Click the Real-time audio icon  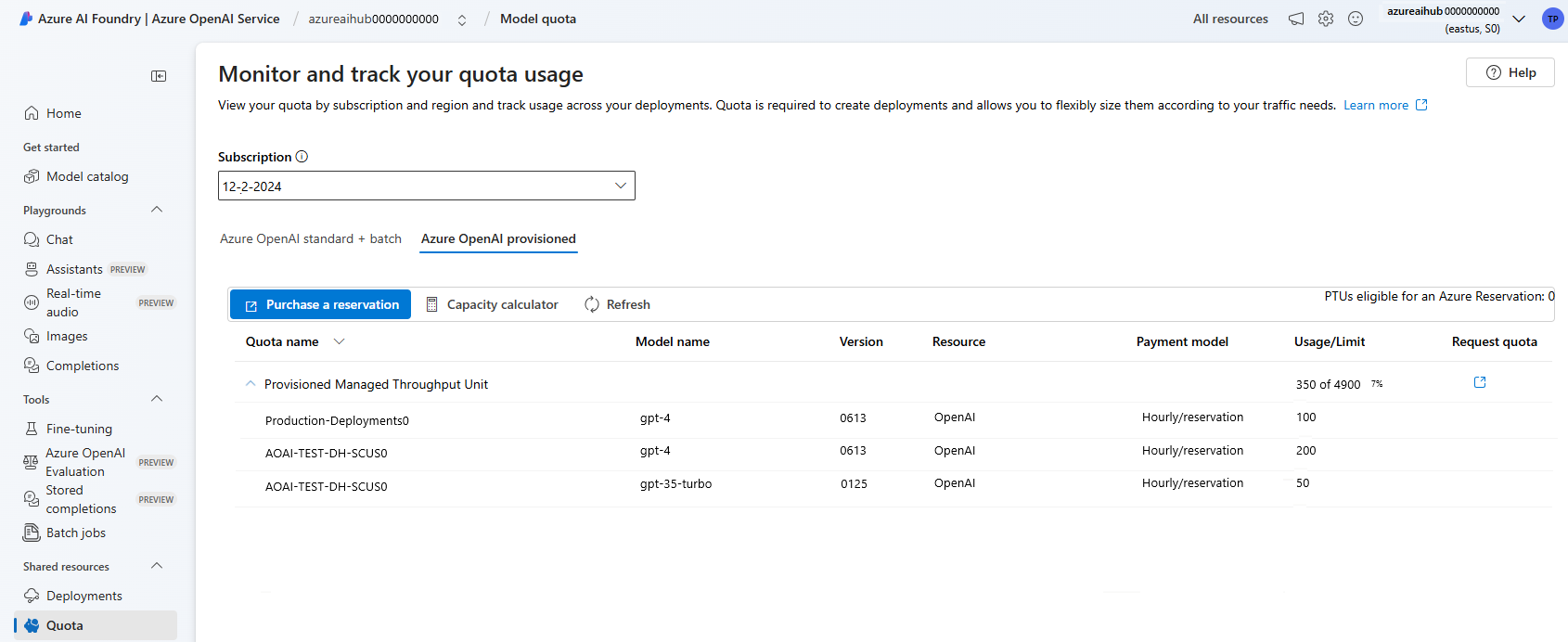pyautogui.click(x=32, y=302)
